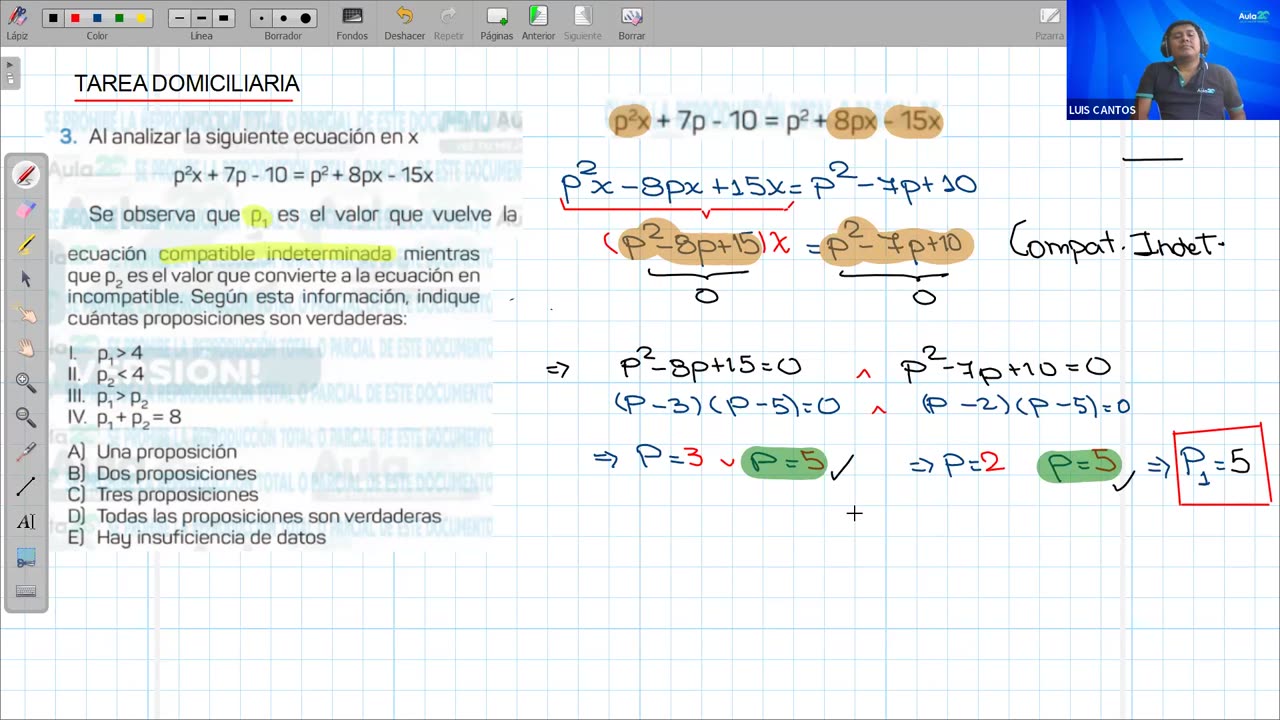The height and width of the screenshot is (720, 1280).
Task: Go to the Siguiente next page
Action: pyautogui.click(x=582, y=22)
